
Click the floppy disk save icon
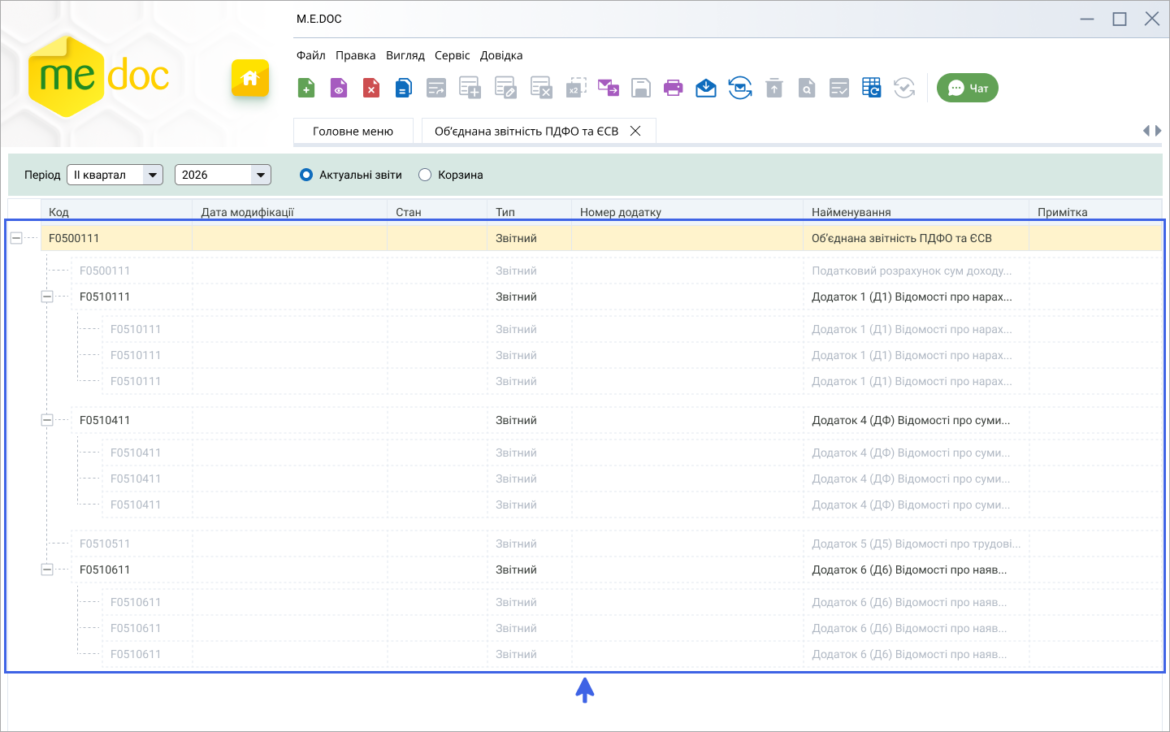tap(641, 88)
